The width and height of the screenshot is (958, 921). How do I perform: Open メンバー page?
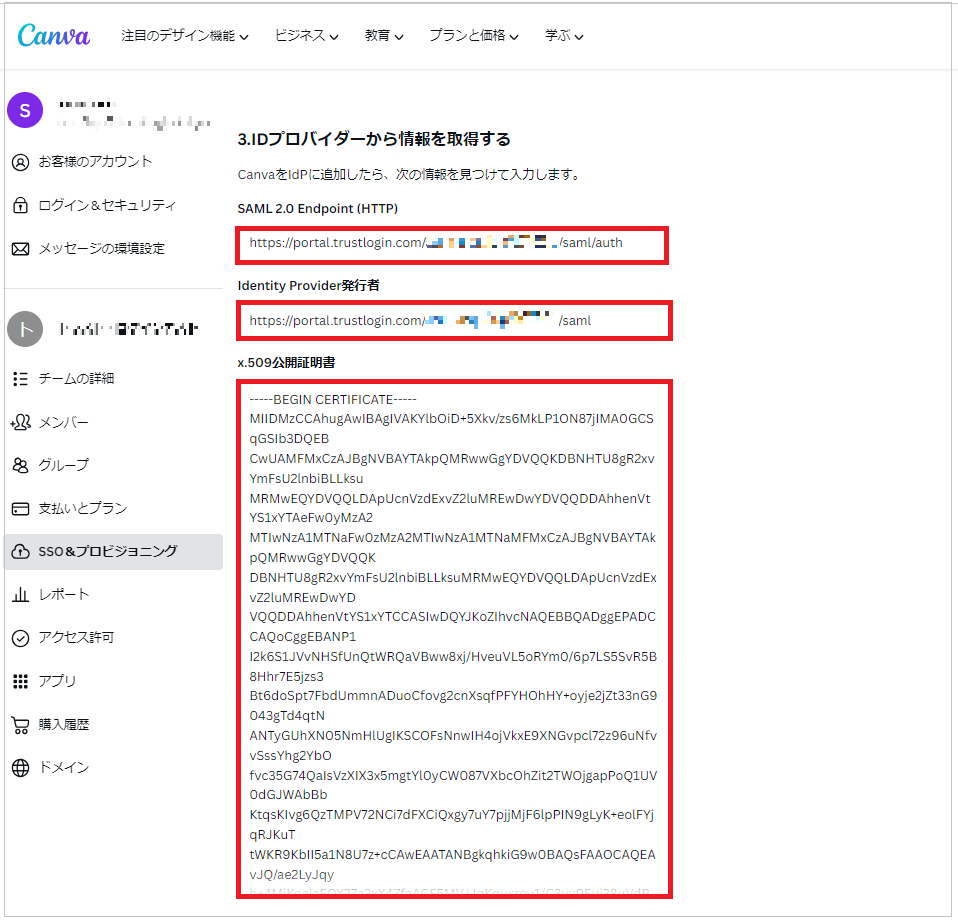click(x=64, y=422)
